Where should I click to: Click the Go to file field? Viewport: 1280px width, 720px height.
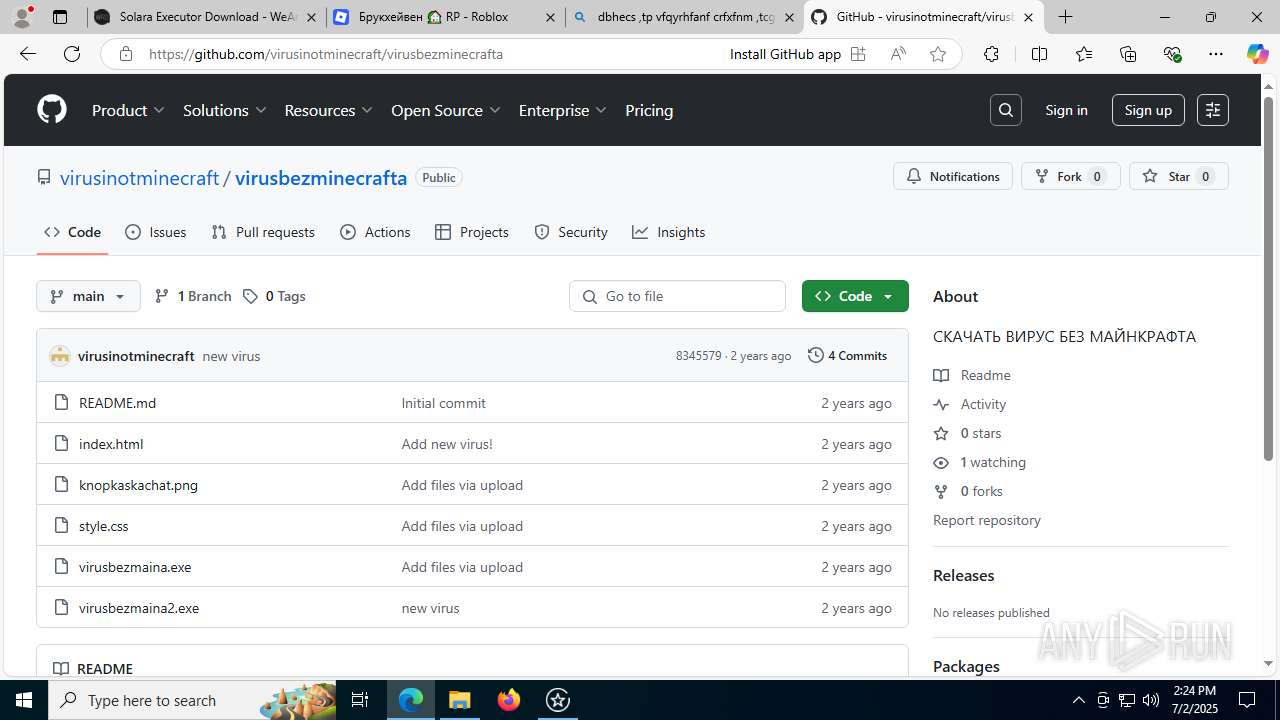click(678, 296)
